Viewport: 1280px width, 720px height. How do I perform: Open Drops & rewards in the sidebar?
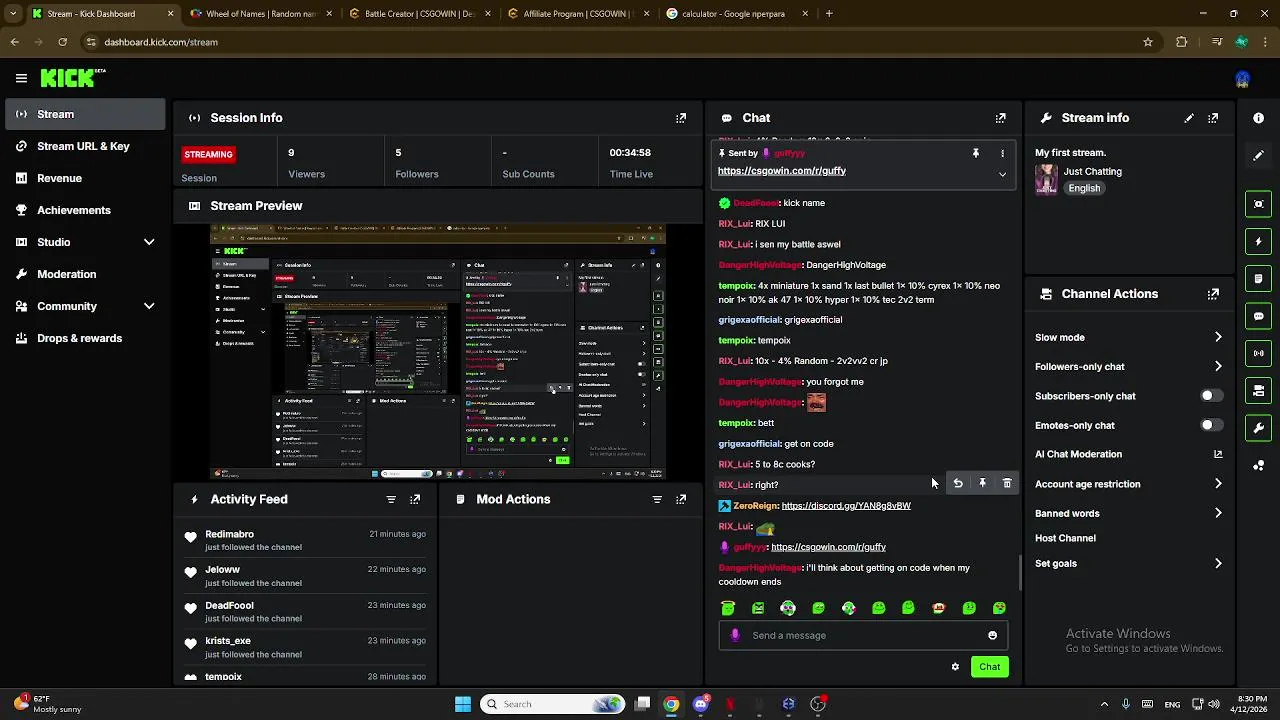(83, 338)
